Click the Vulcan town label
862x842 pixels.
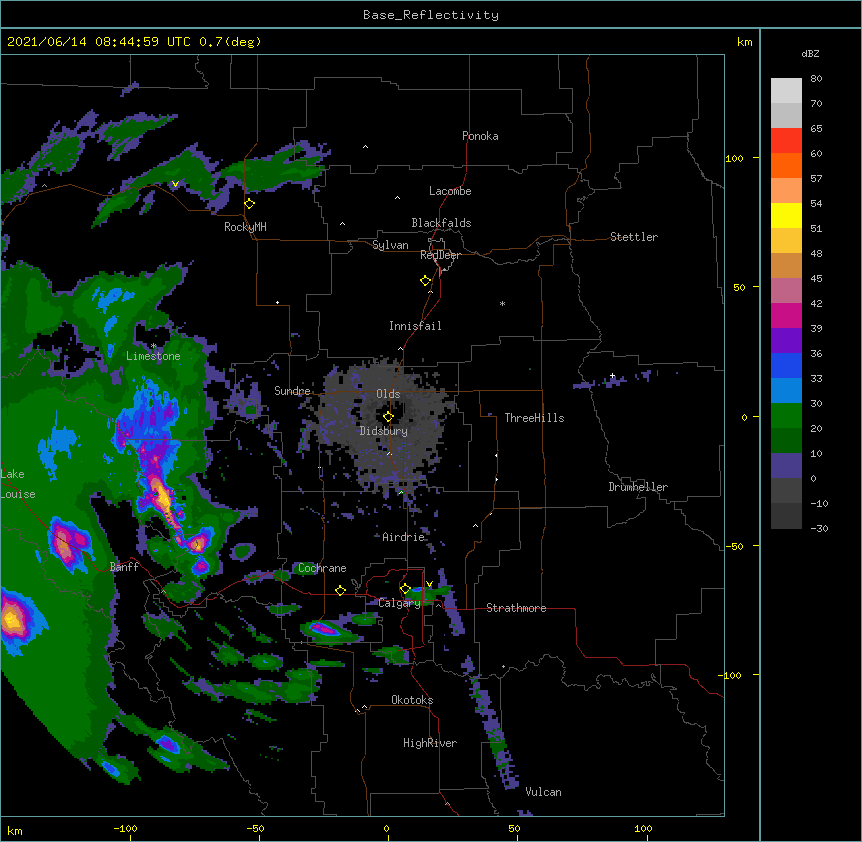pyautogui.click(x=543, y=792)
